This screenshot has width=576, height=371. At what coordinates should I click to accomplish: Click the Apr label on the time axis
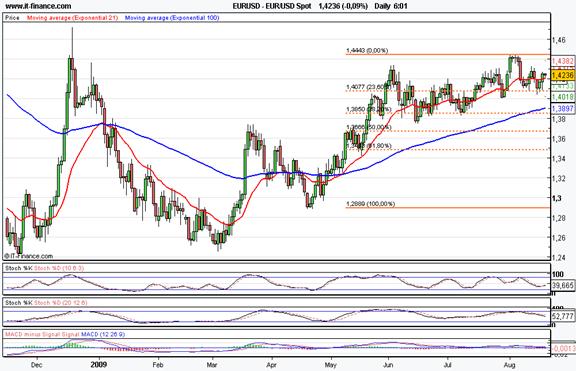point(271,365)
